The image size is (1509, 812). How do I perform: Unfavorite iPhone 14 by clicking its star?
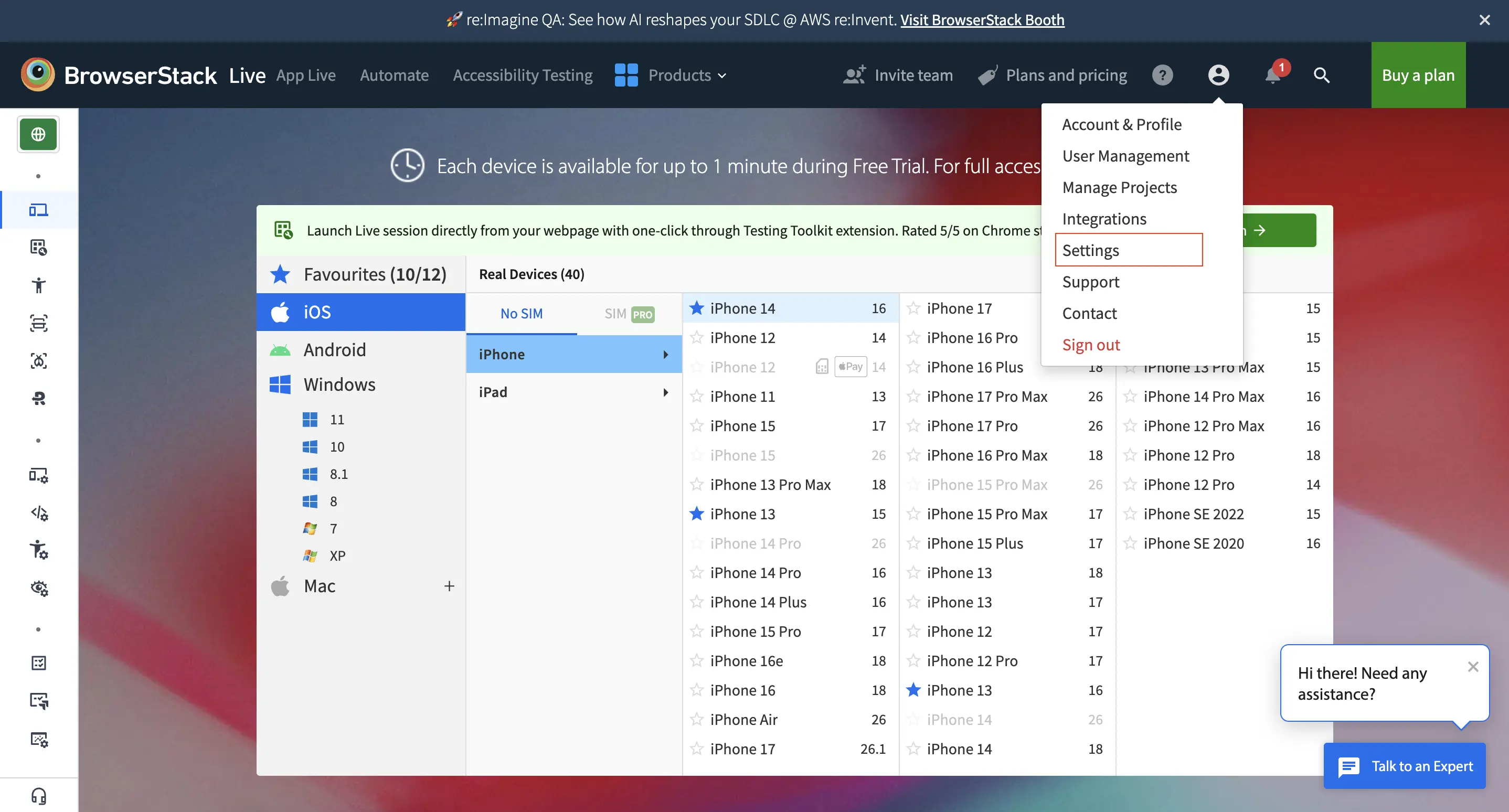pyautogui.click(x=696, y=307)
